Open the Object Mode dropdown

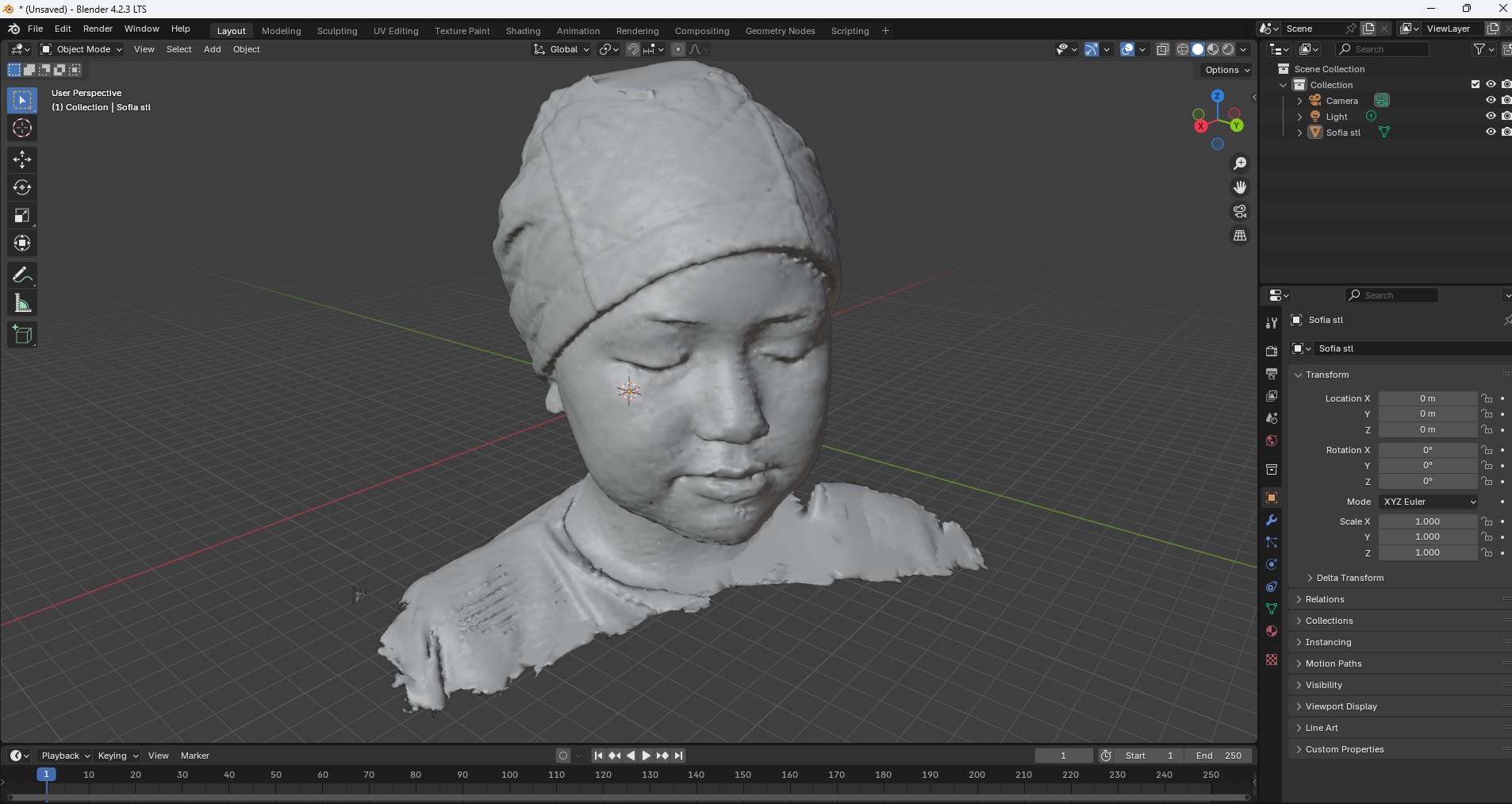pyautogui.click(x=82, y=49)
